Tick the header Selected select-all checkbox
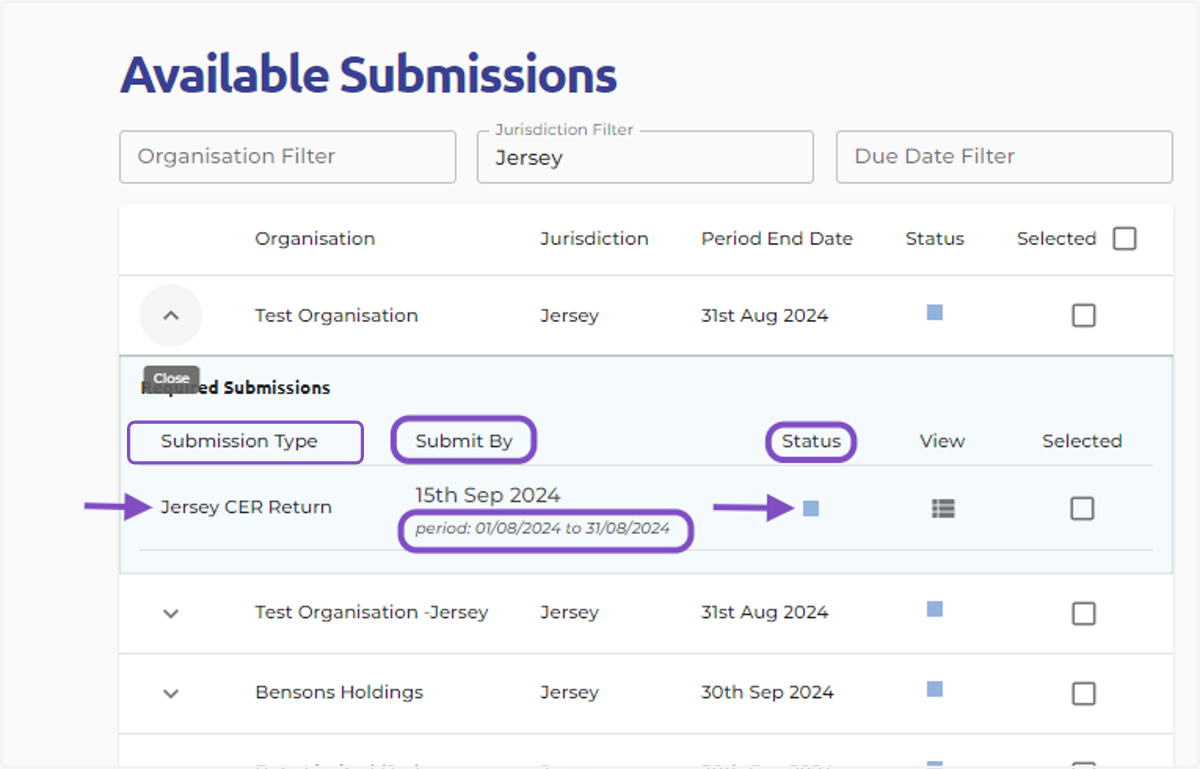The height and width of the screenshot is (769, 1200). (x=1125, y=239)
